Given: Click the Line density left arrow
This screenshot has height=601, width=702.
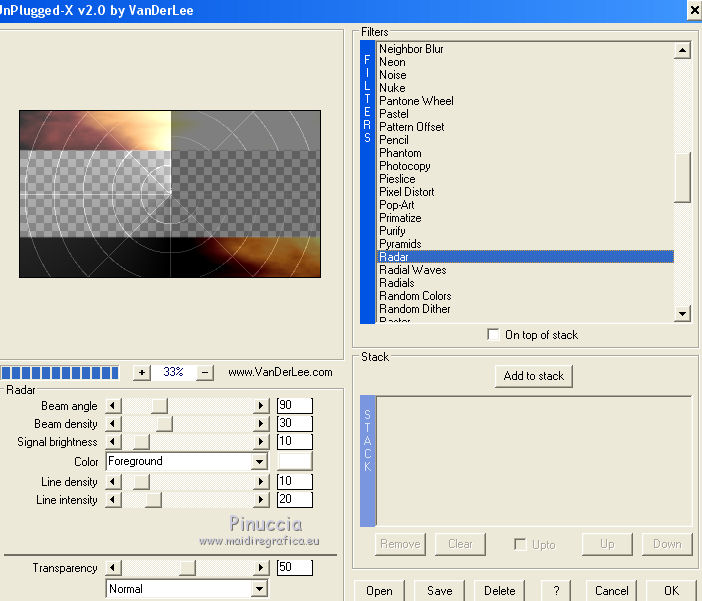Looking at the screenshot, I should coord(113,481).
